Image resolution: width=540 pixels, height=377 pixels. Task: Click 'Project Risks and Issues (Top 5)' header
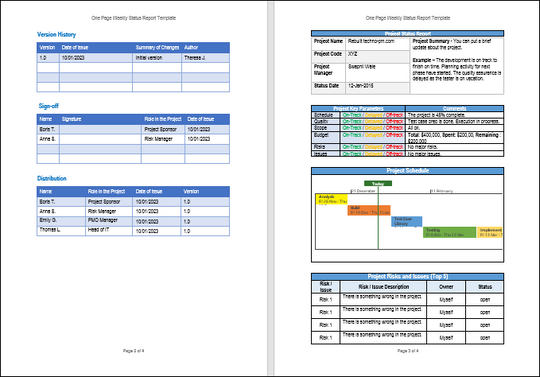coord(407,276)
